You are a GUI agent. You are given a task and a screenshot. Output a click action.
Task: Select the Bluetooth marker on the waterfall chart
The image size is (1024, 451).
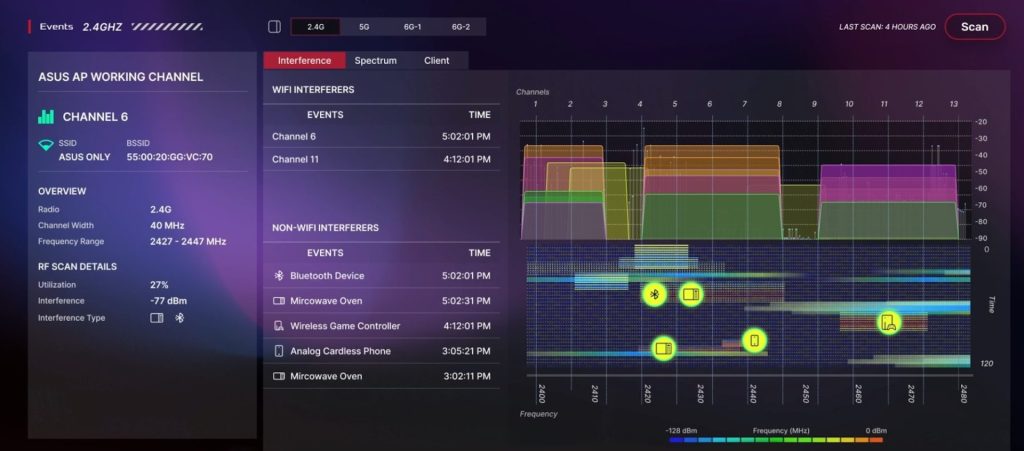pyautogui.click(x=654, y=294)
